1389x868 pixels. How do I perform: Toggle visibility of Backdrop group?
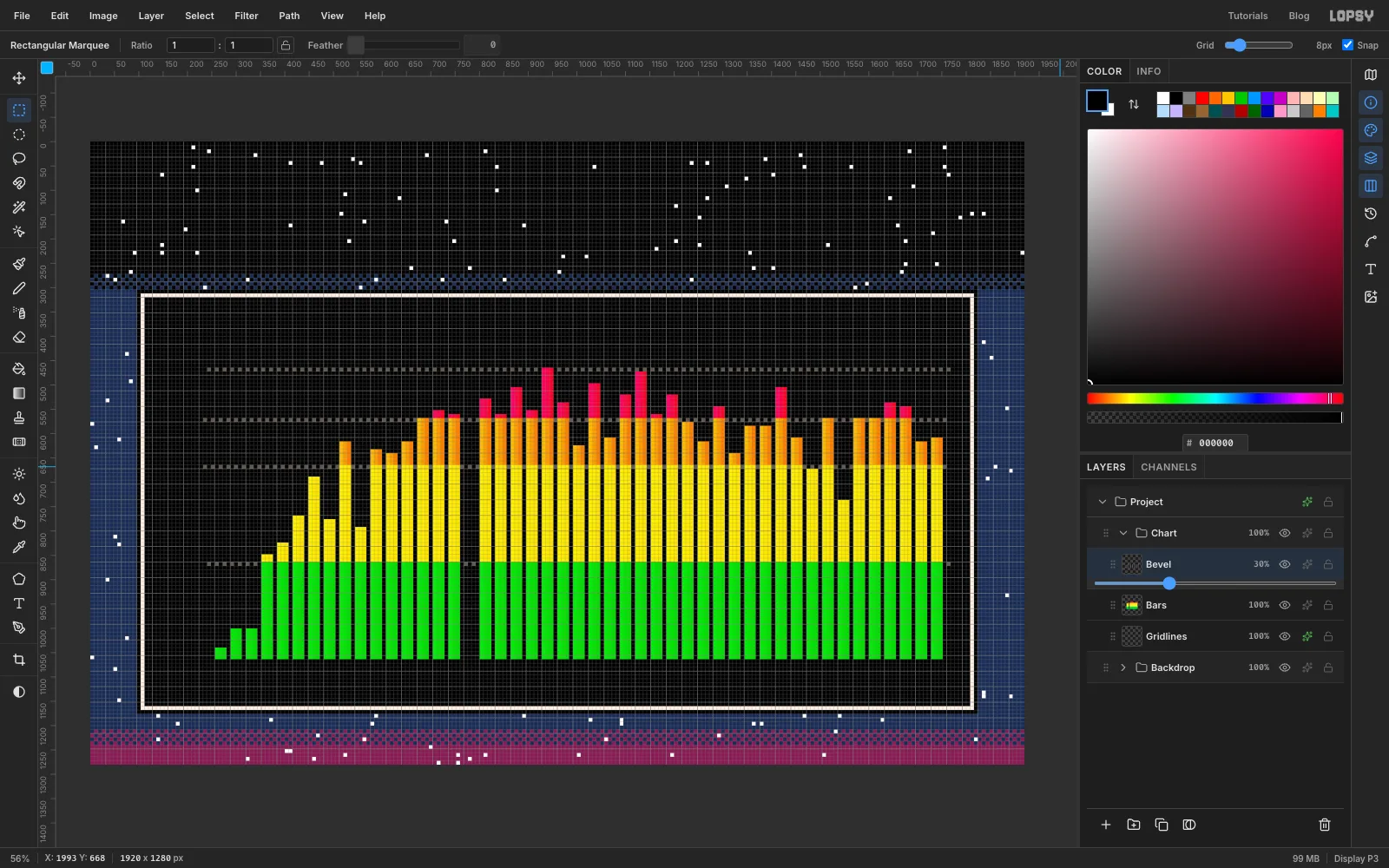click(1285, 667)
